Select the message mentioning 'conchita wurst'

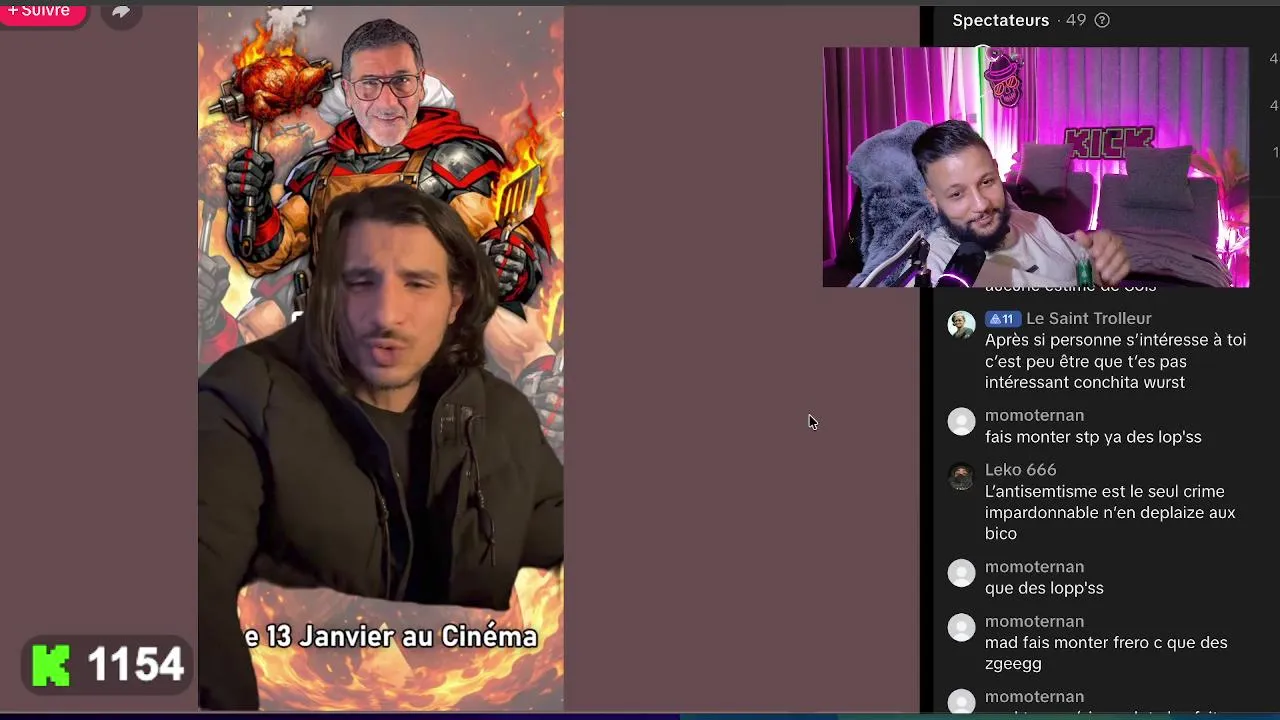[1115, 361]
